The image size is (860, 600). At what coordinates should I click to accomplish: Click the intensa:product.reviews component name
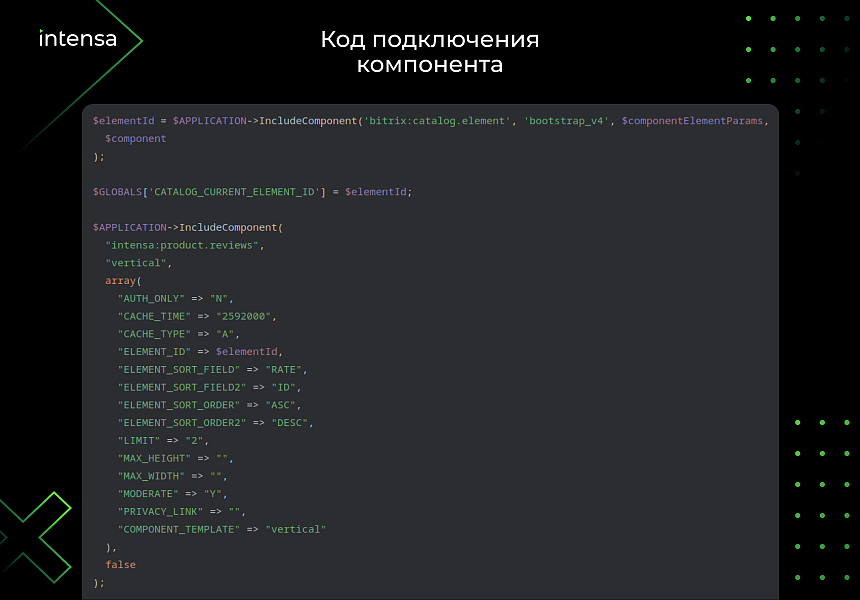(x=183, y=245)
